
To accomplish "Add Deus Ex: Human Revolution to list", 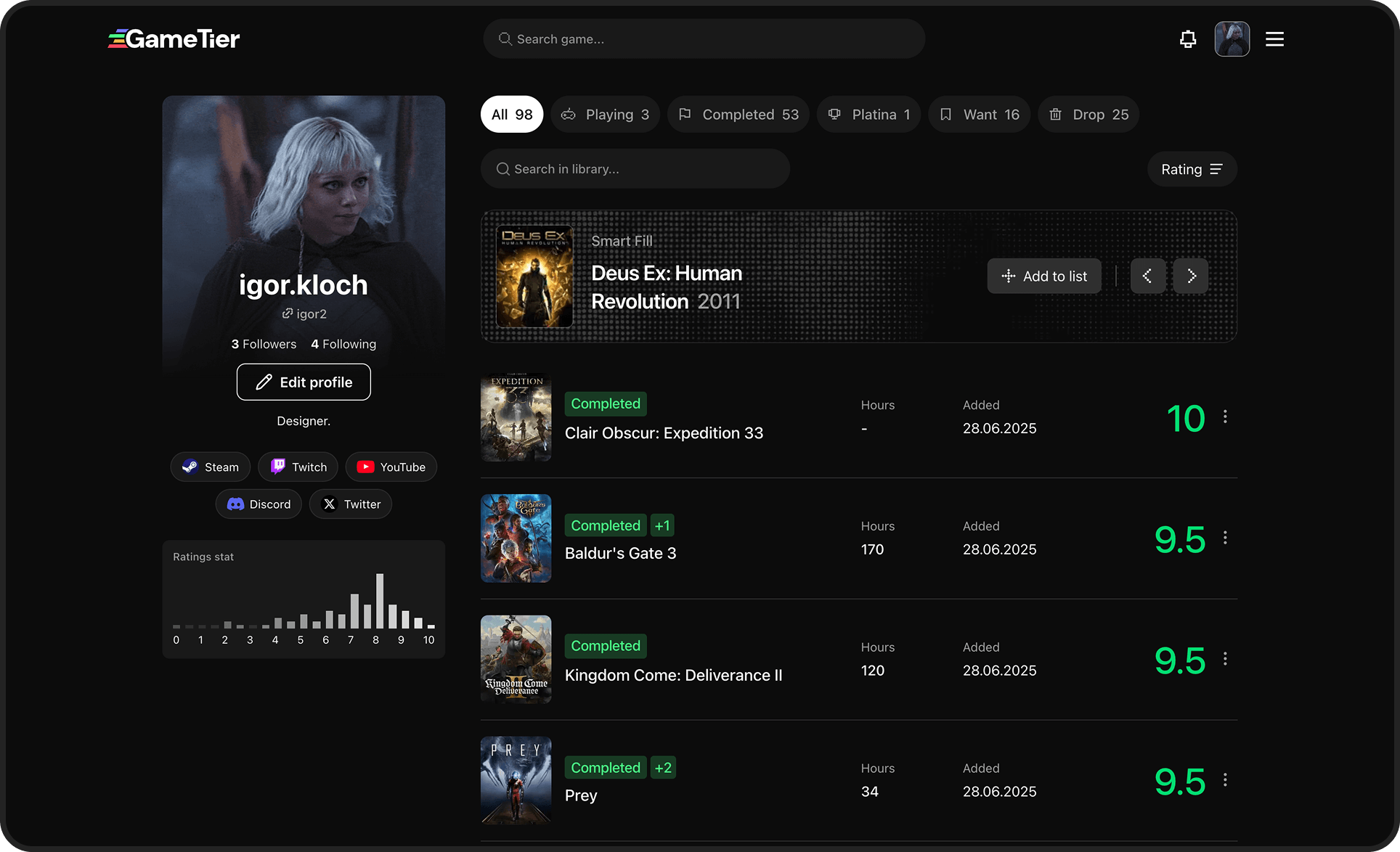I will (1043, 276).
